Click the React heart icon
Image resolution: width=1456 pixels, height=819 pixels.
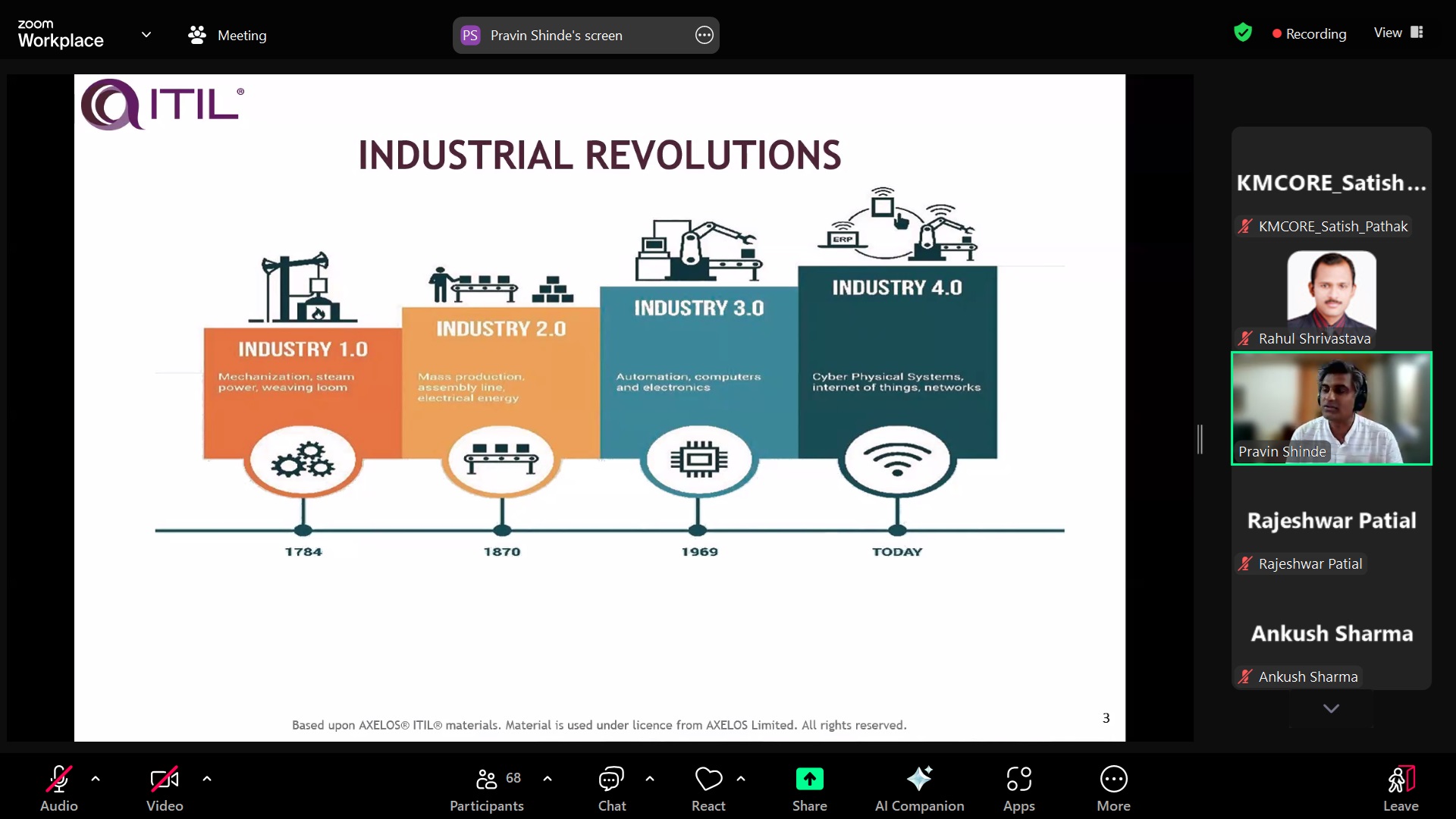click(708, 780)
